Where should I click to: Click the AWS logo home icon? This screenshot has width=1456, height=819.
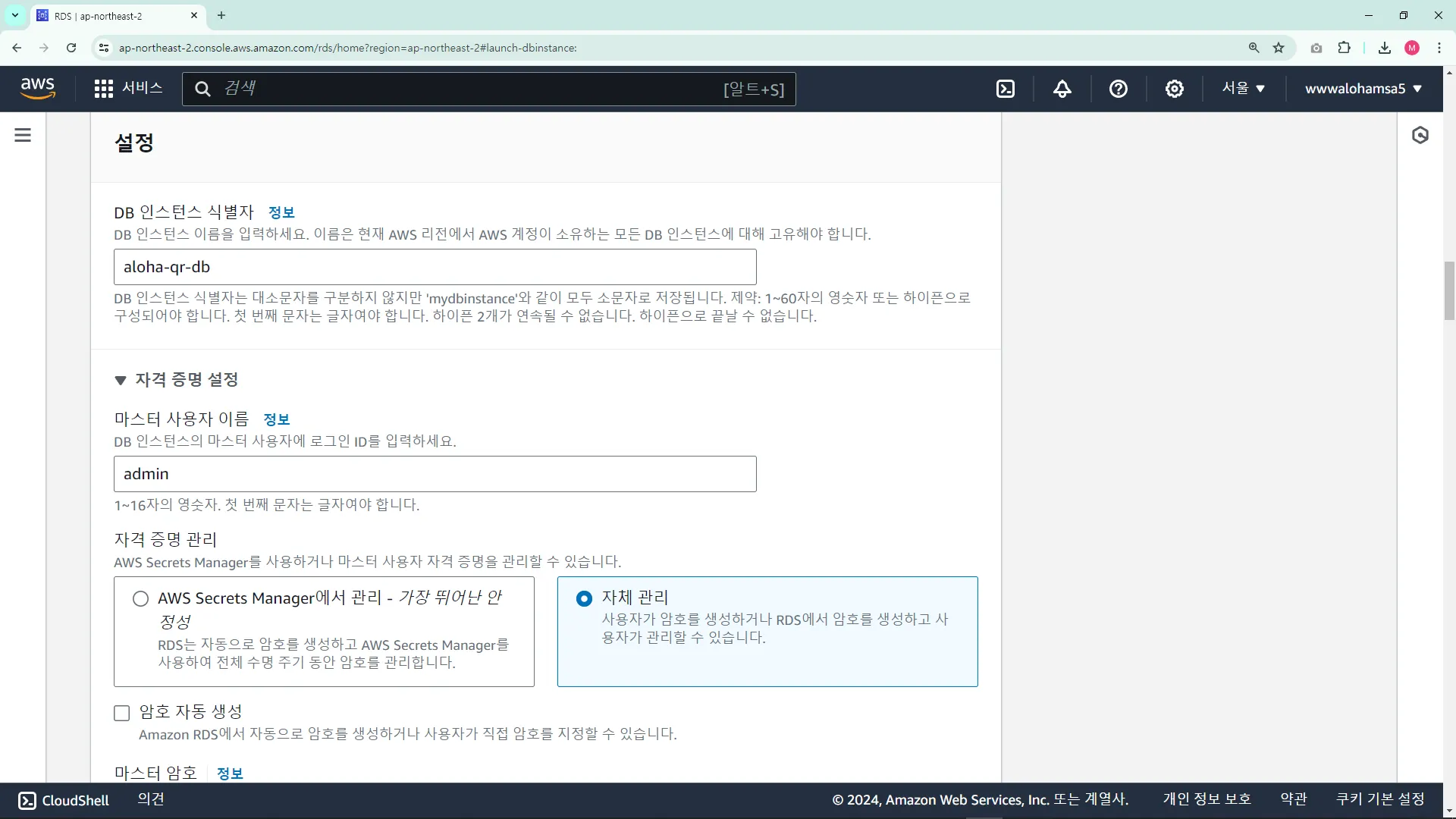38,88
